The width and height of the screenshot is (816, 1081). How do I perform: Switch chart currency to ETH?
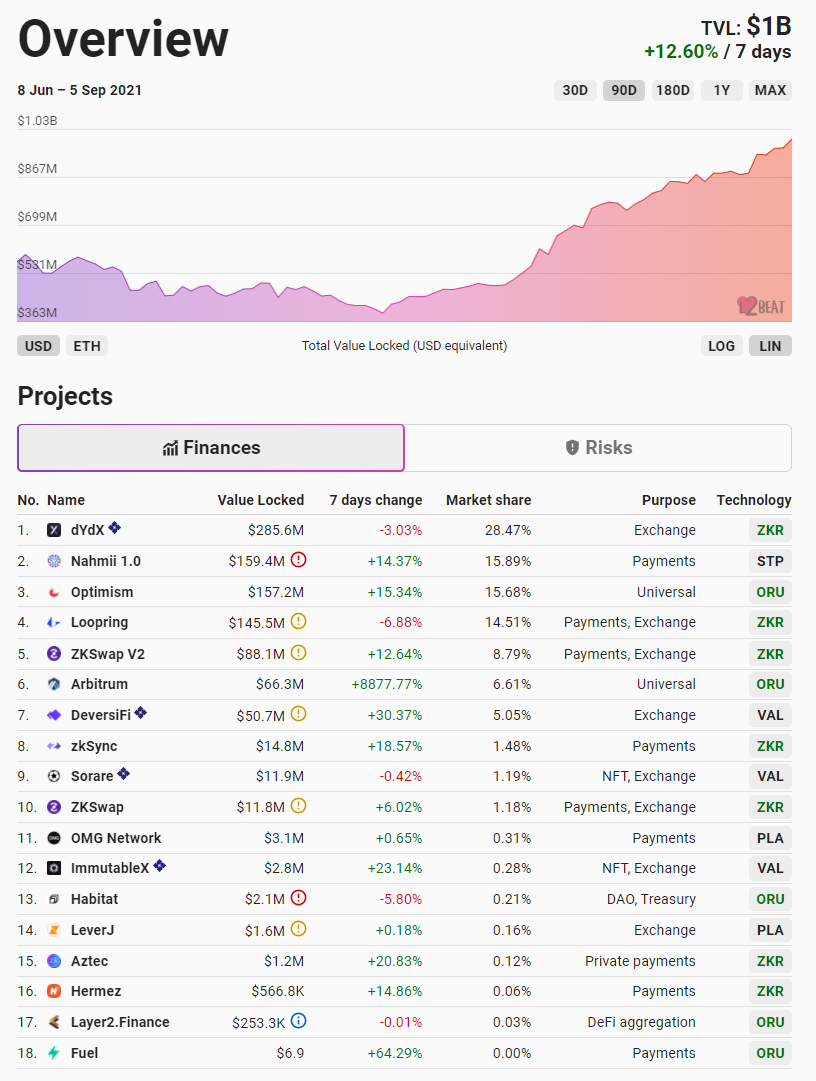point(87,346)
